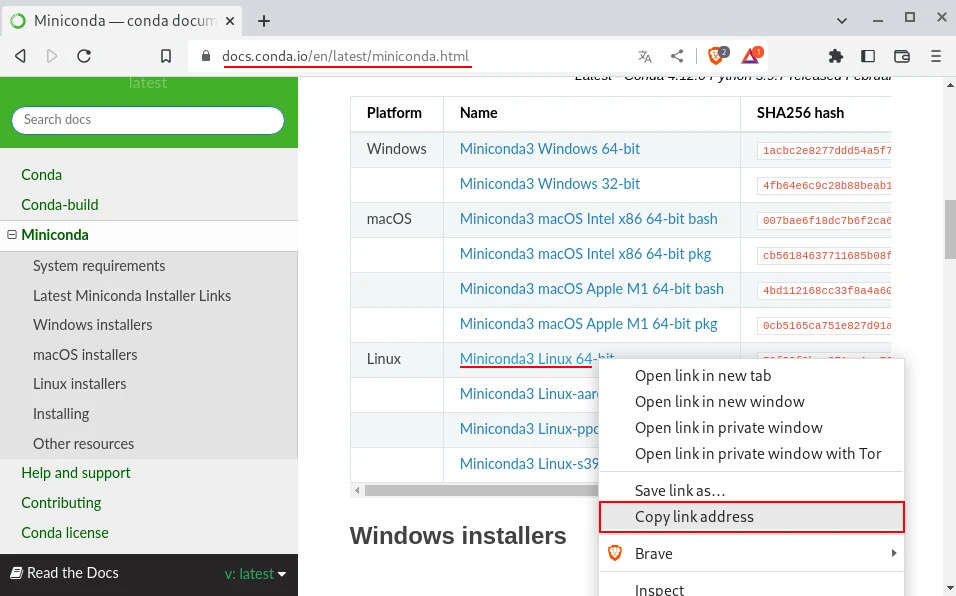
Task: Reload the page
Action: coord(84,56)
